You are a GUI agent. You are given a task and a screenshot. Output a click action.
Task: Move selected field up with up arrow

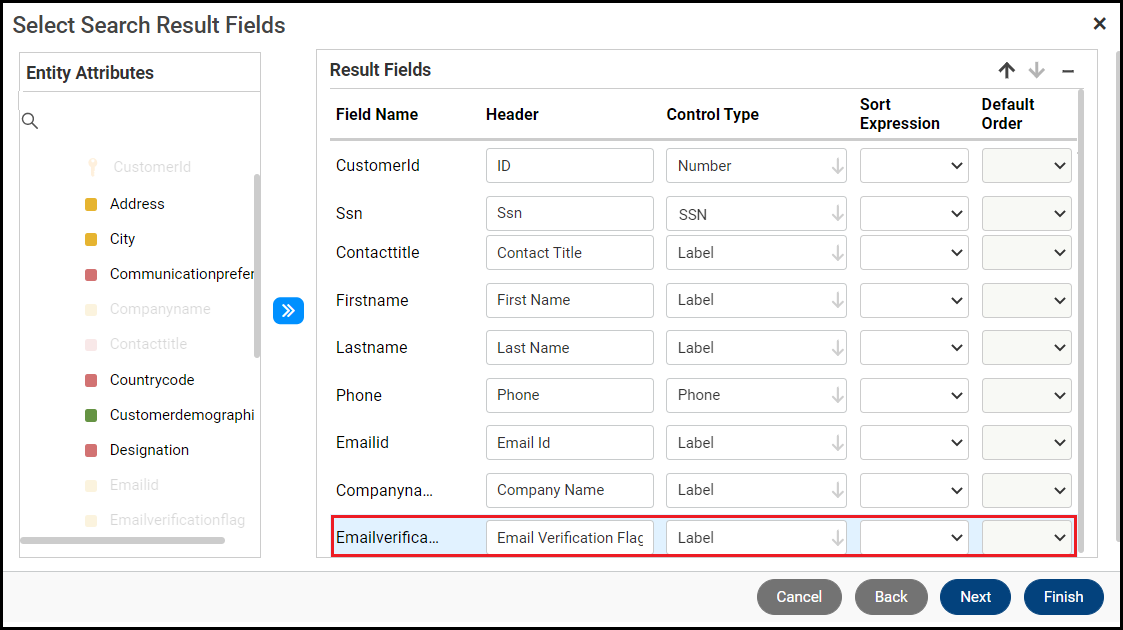(x=1006, y=70)
